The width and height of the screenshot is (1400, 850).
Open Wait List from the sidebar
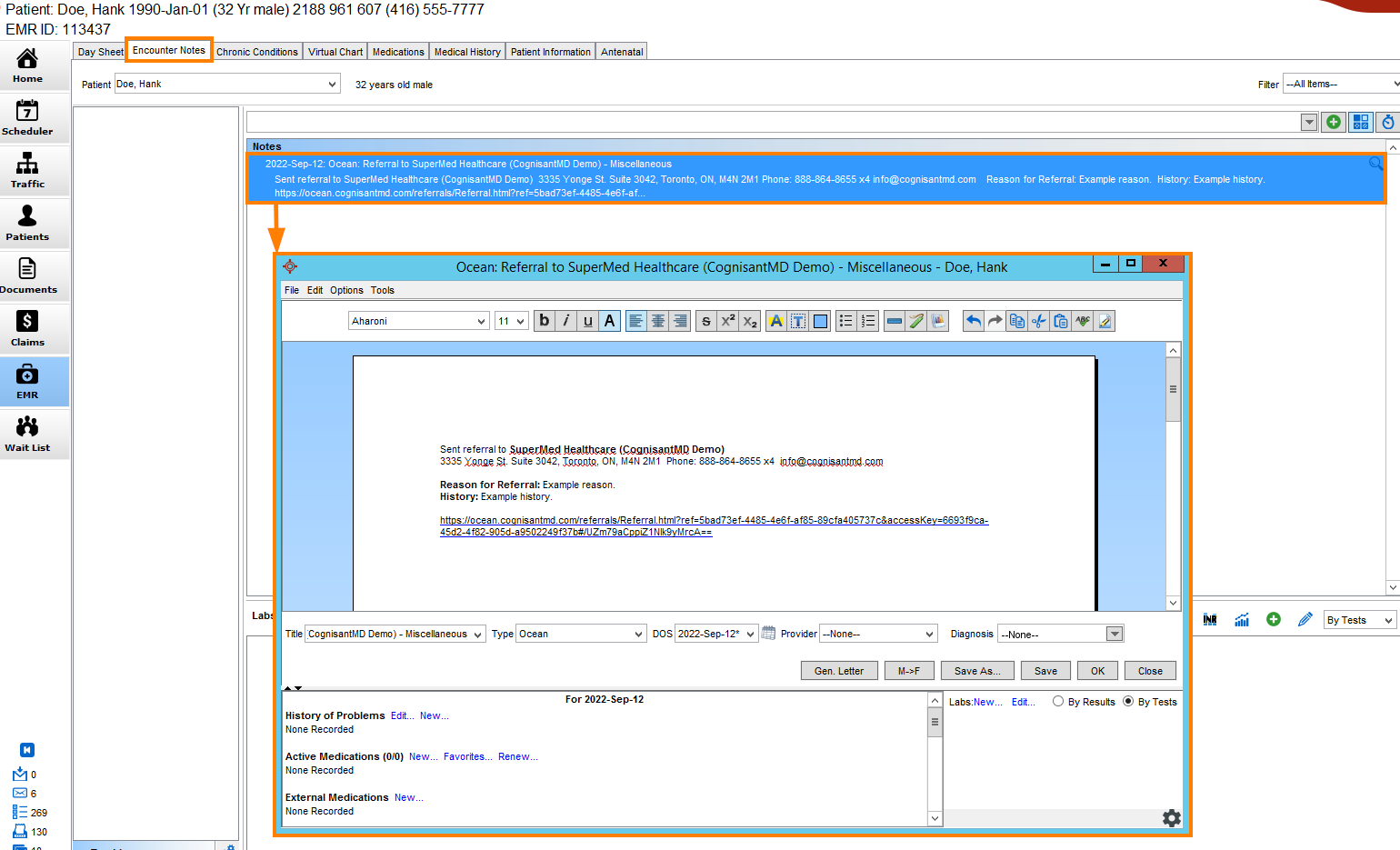[27, 435]
